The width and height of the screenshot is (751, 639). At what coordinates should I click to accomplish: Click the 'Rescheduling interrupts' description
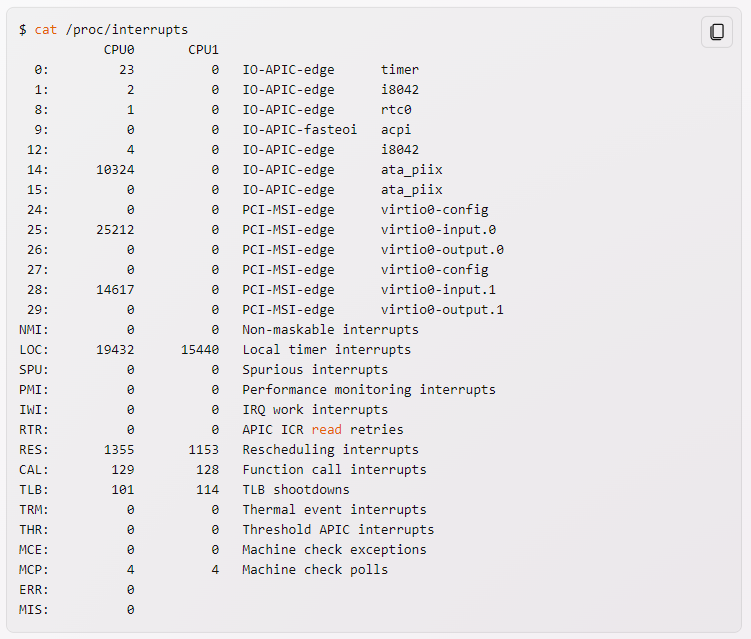(330, 450)
